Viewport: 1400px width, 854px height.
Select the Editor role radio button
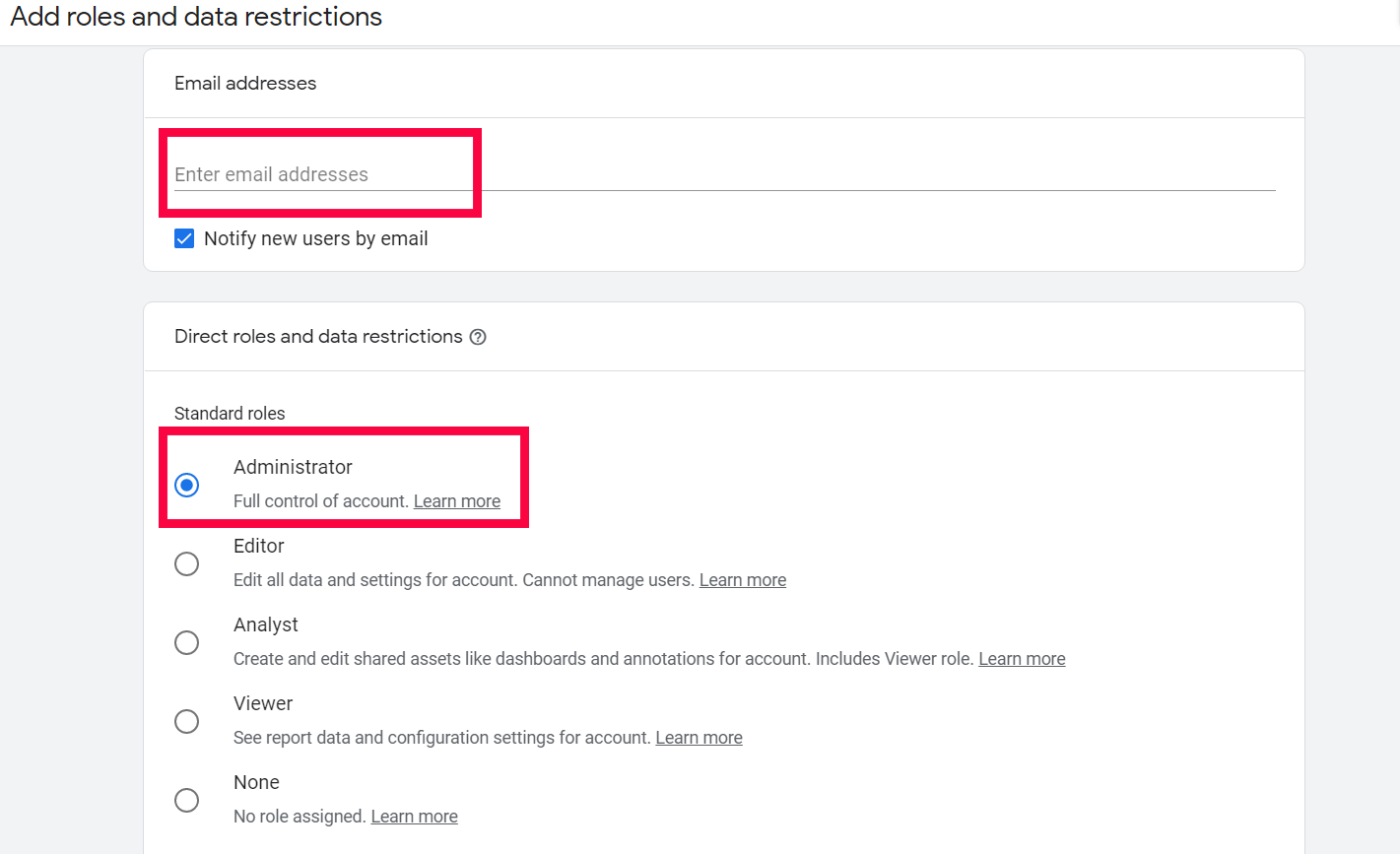pos(186,563)
